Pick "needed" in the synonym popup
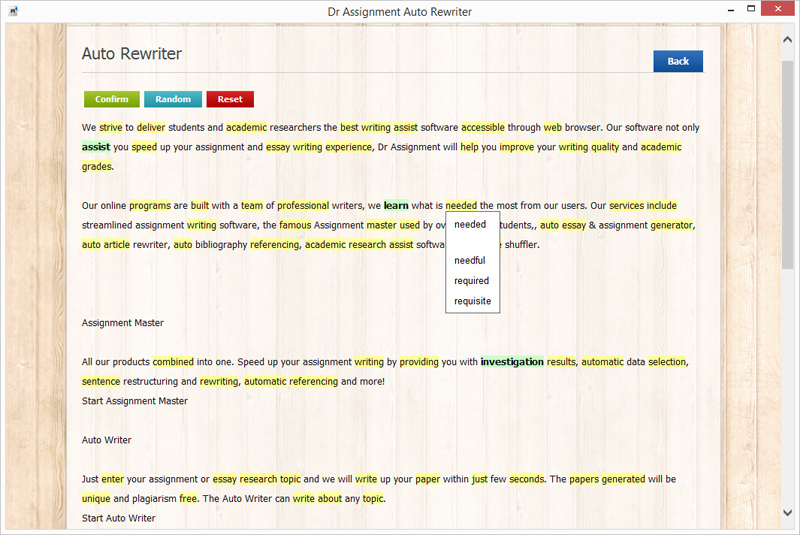 pos(470,224)
